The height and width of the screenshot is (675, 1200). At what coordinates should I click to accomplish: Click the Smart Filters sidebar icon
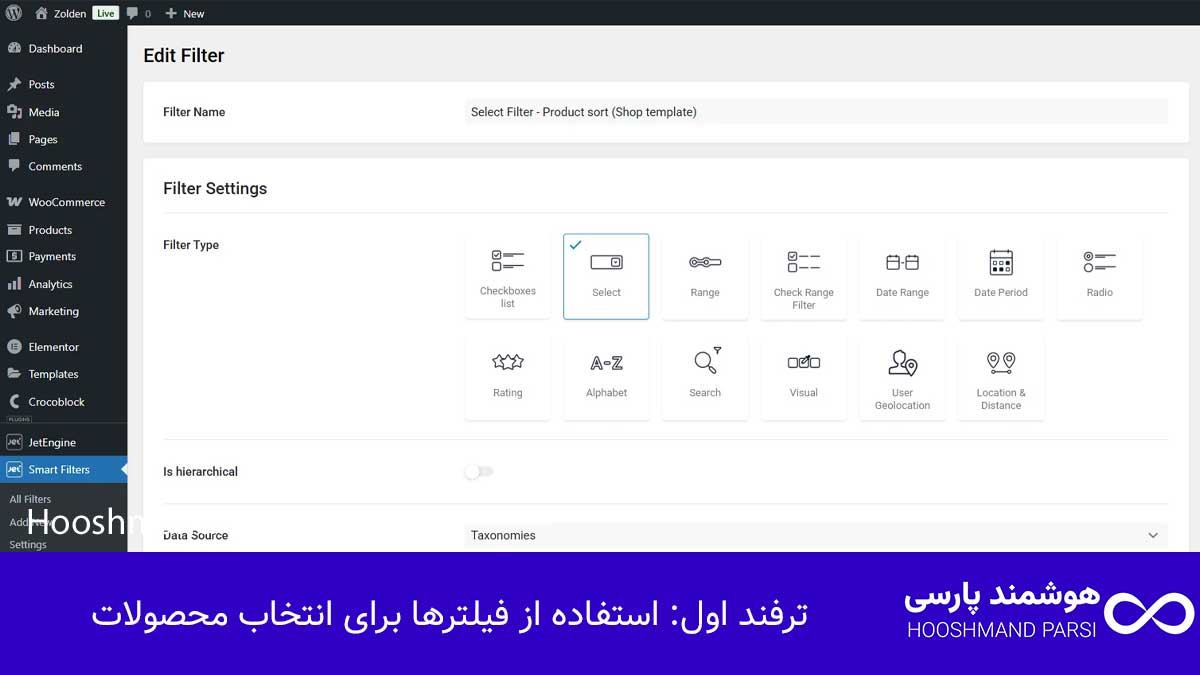pos(14,469)
